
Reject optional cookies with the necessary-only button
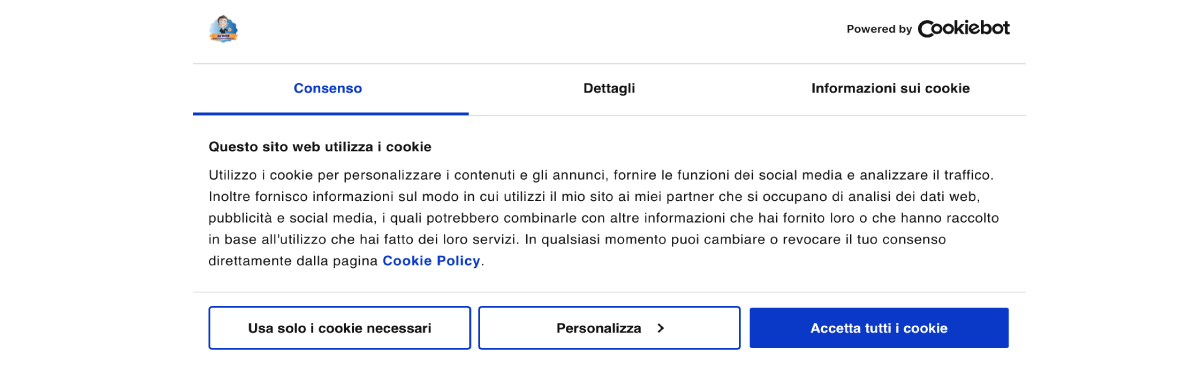click(340, 328)
